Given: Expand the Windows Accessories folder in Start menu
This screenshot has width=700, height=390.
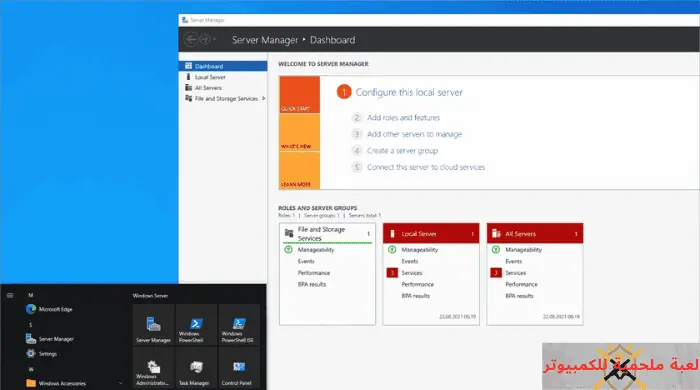Looking at the screenshot, I should click(74, 383).
